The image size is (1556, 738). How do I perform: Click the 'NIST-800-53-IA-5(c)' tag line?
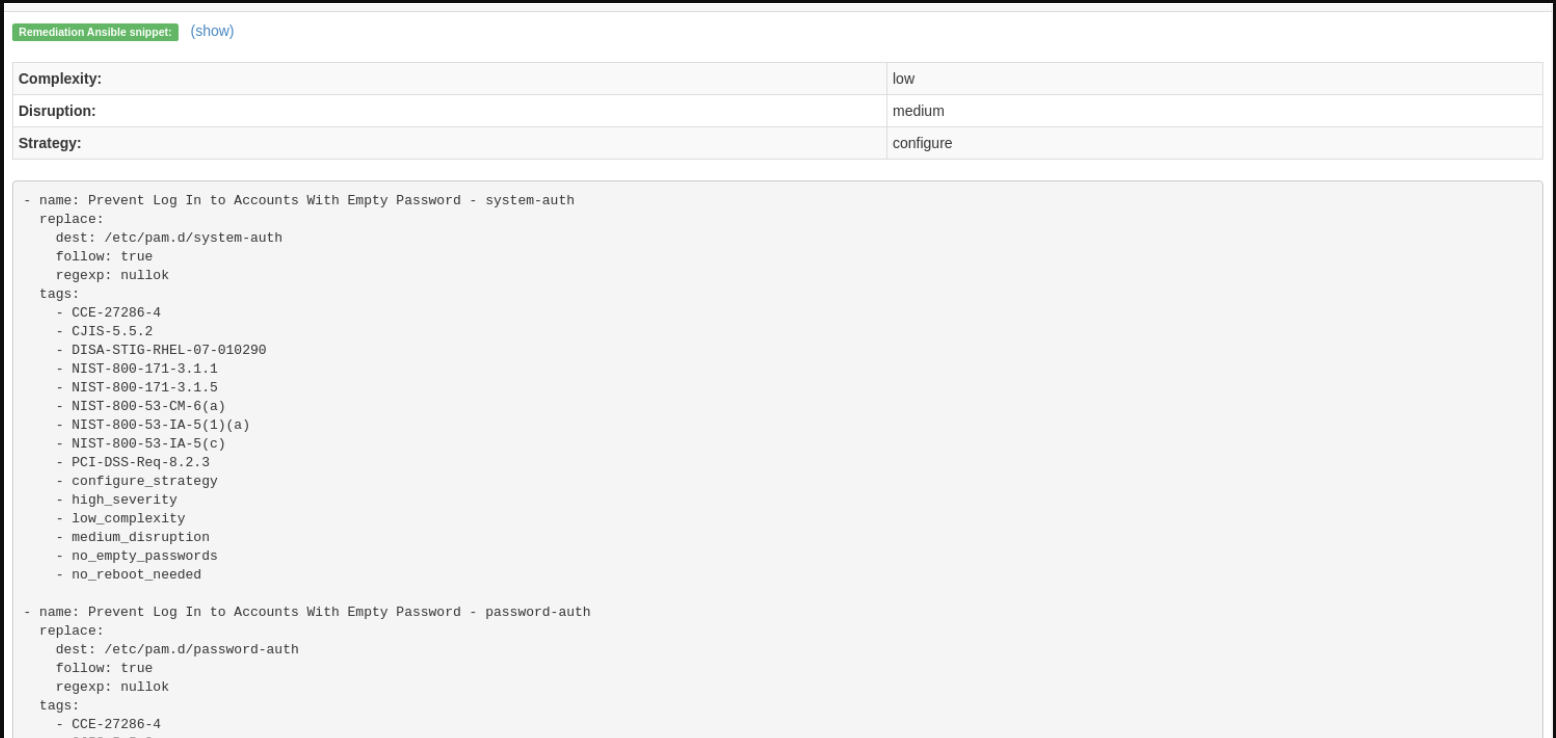tap(141, 444)
